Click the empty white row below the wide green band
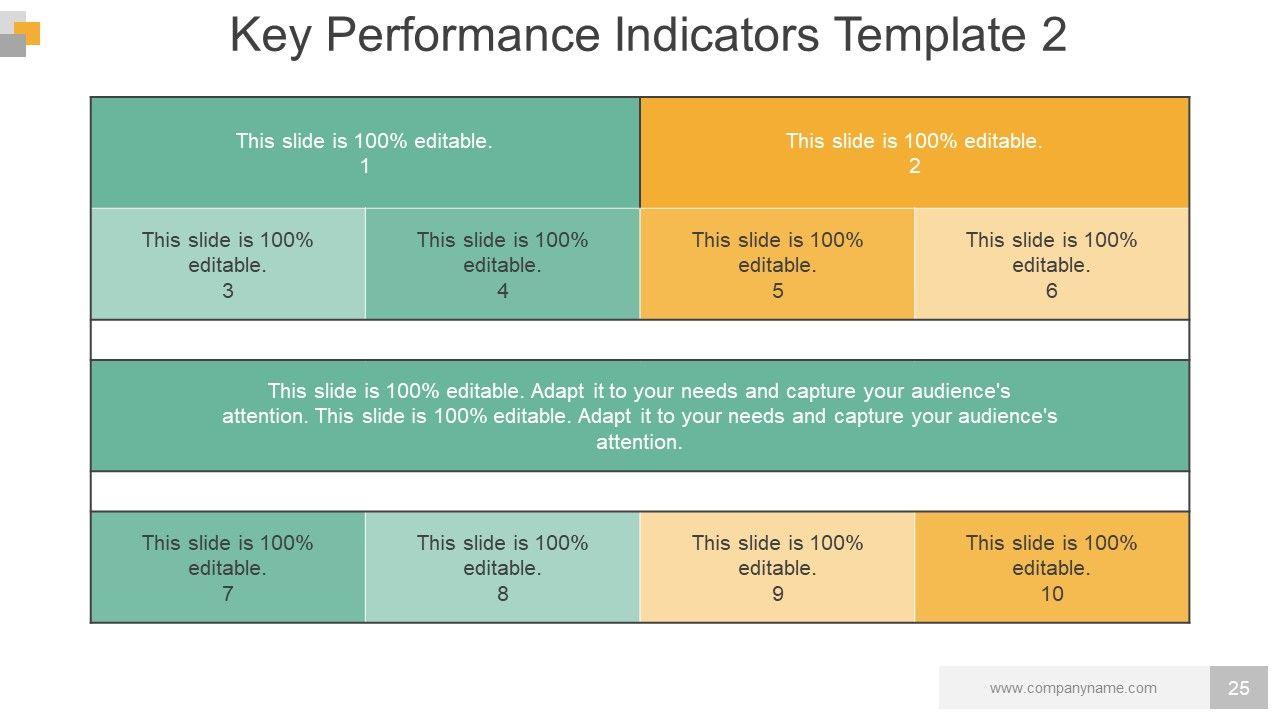 [640, 492]
